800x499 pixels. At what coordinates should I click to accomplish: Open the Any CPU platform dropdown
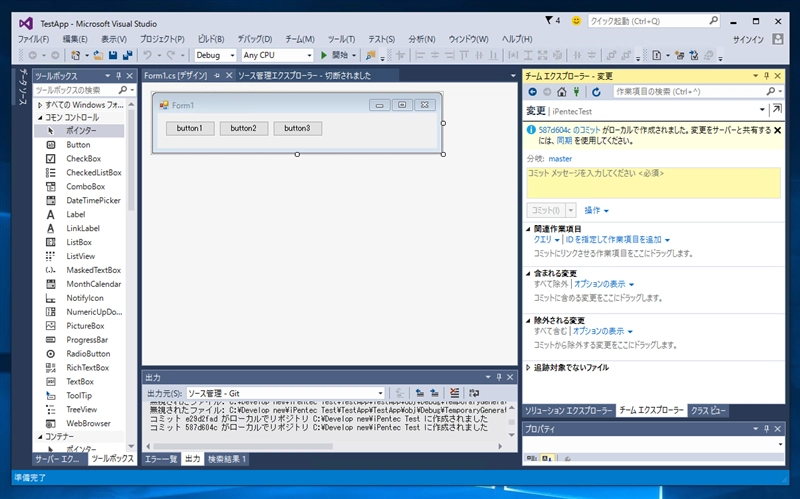tap(309, 55)
